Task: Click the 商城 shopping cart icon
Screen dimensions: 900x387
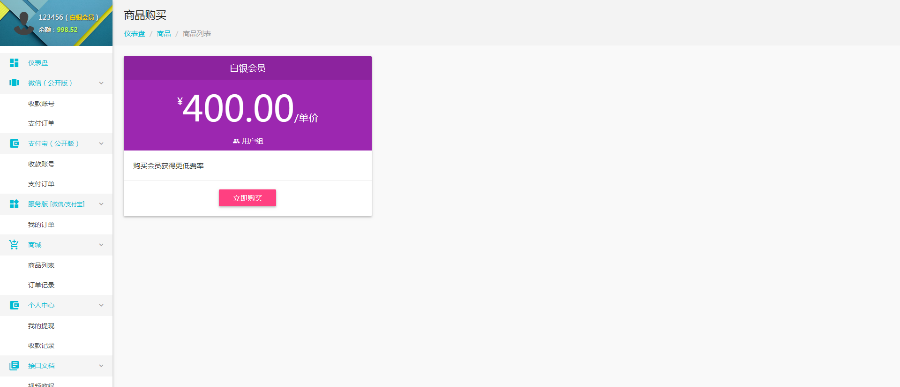Action: click(x=14, y=245)
